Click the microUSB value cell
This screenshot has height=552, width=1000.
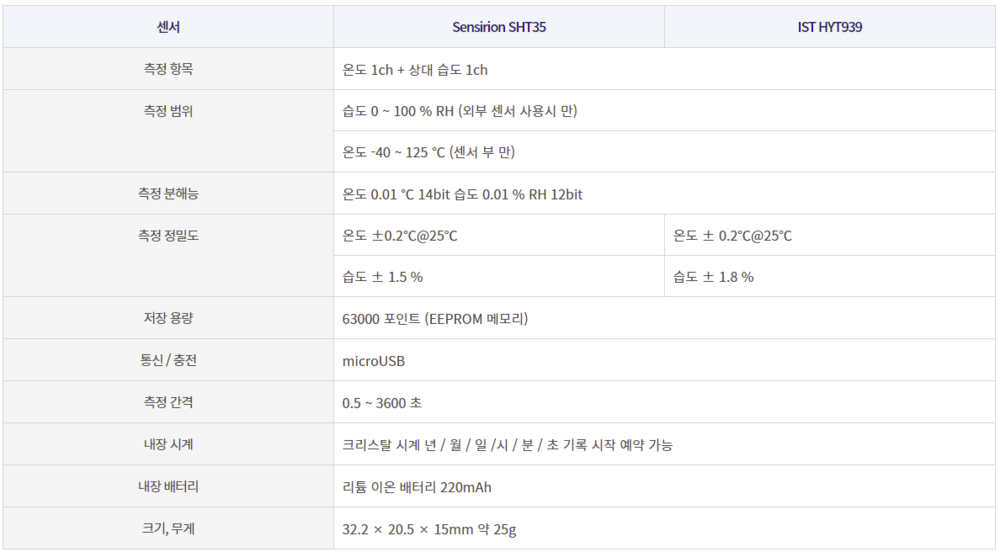(373, 361)
